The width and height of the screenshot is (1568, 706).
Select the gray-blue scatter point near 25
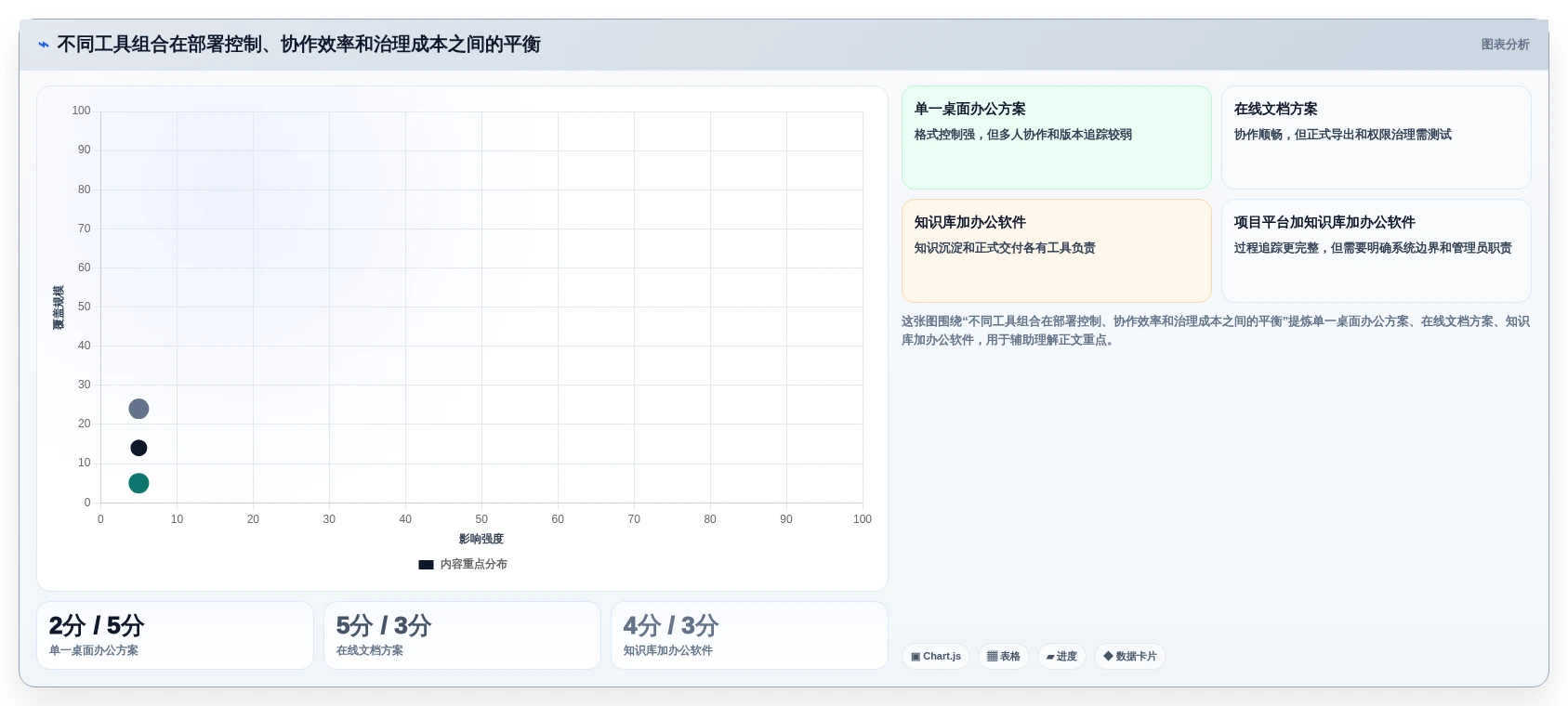click(x=138, y=409)
